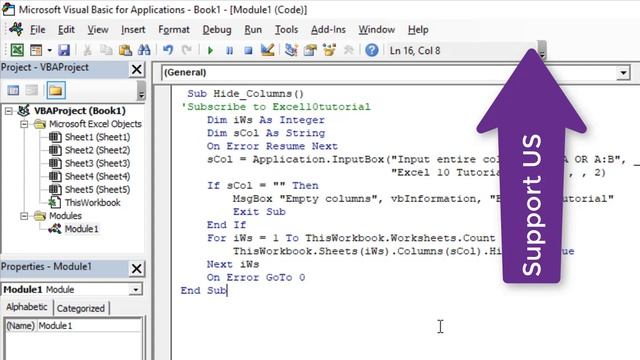Open the Help menu

418,30
